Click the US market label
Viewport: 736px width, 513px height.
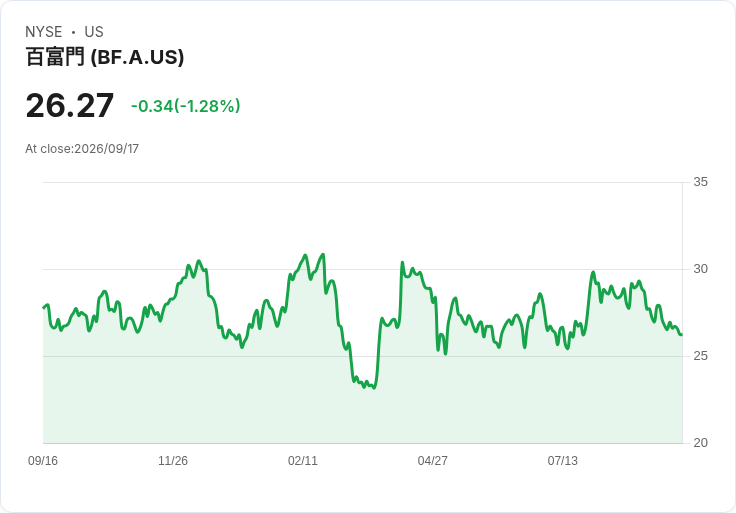click(94, 32)
